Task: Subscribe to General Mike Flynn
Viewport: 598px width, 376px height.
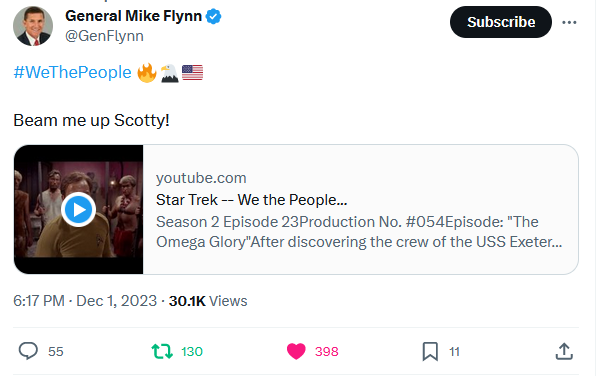Action: coord(501,22)
